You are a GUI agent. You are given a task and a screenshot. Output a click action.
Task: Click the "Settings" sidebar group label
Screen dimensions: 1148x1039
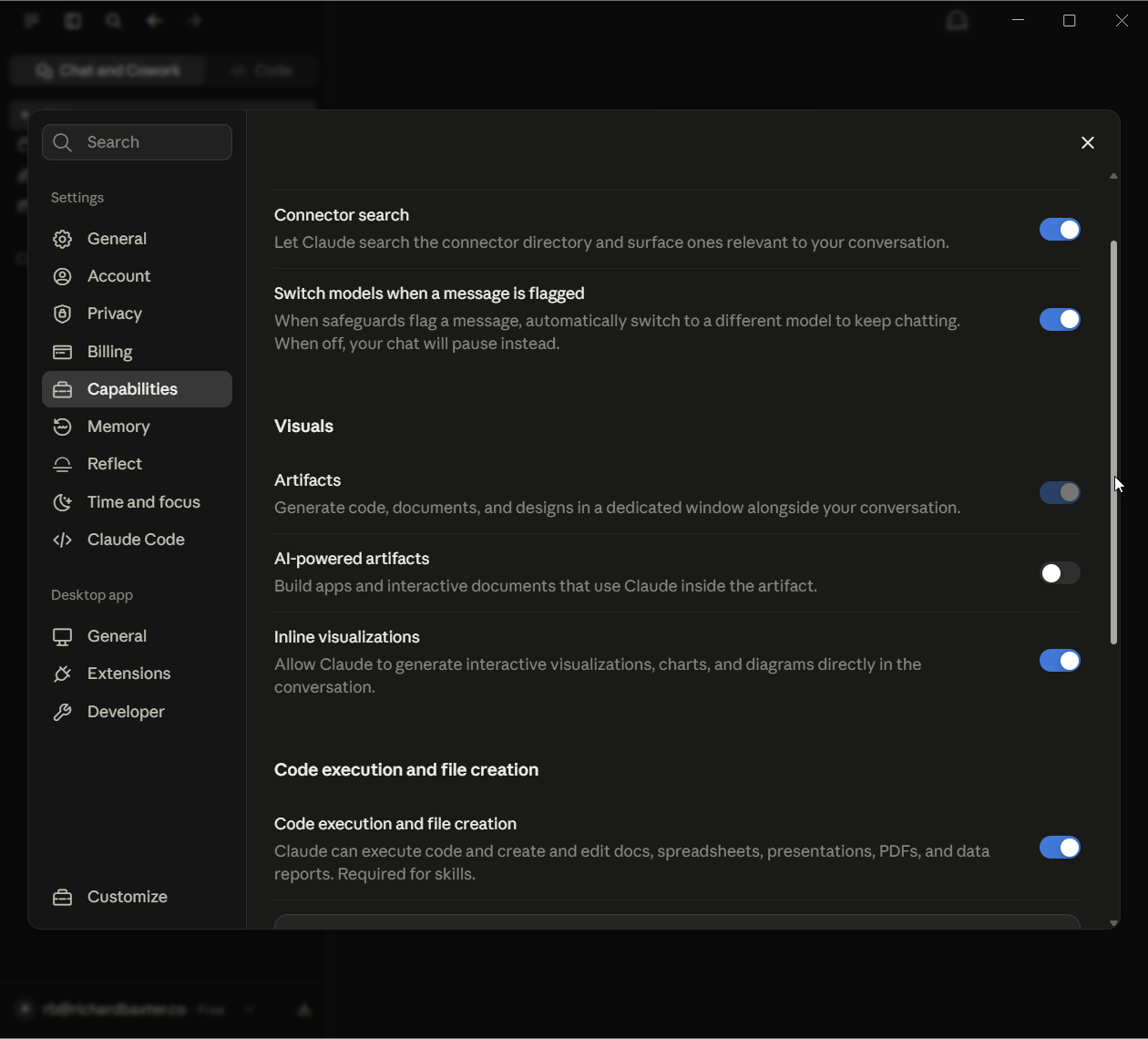(77, 198)
